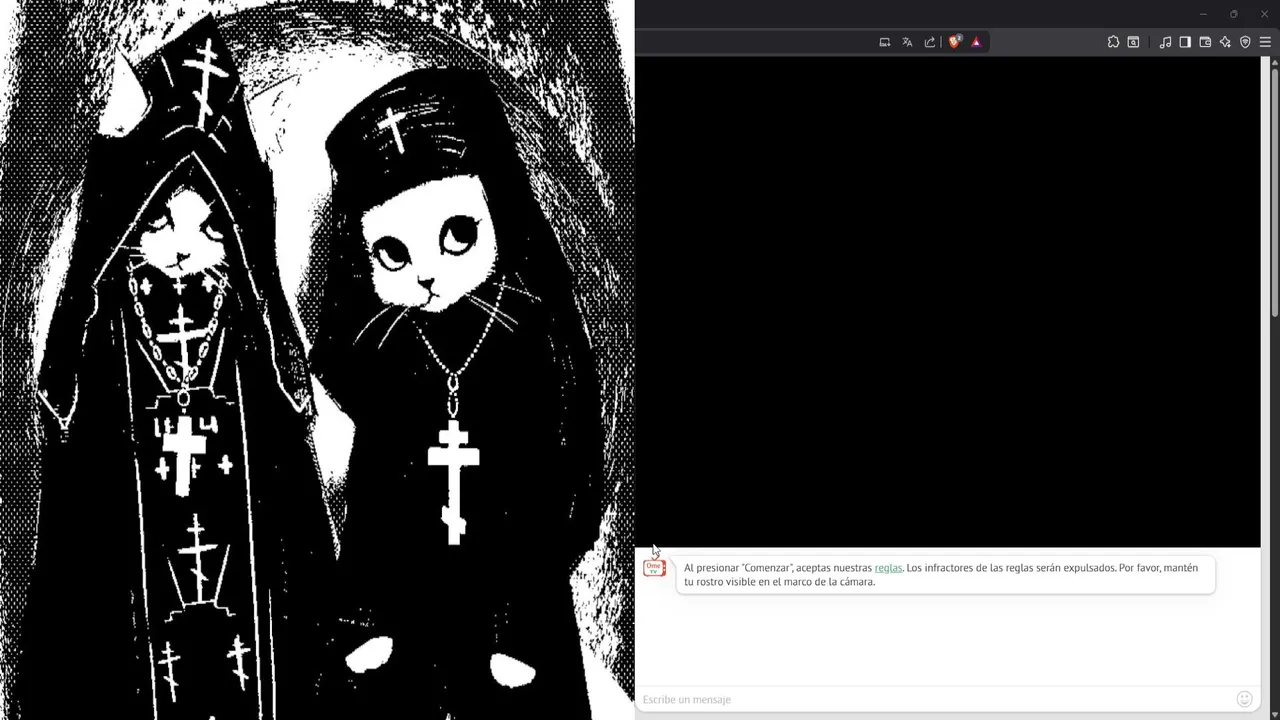The image size is (1280, 720).
Task: Open the Brave Rewards triangle icon
Action: point(976,42)
